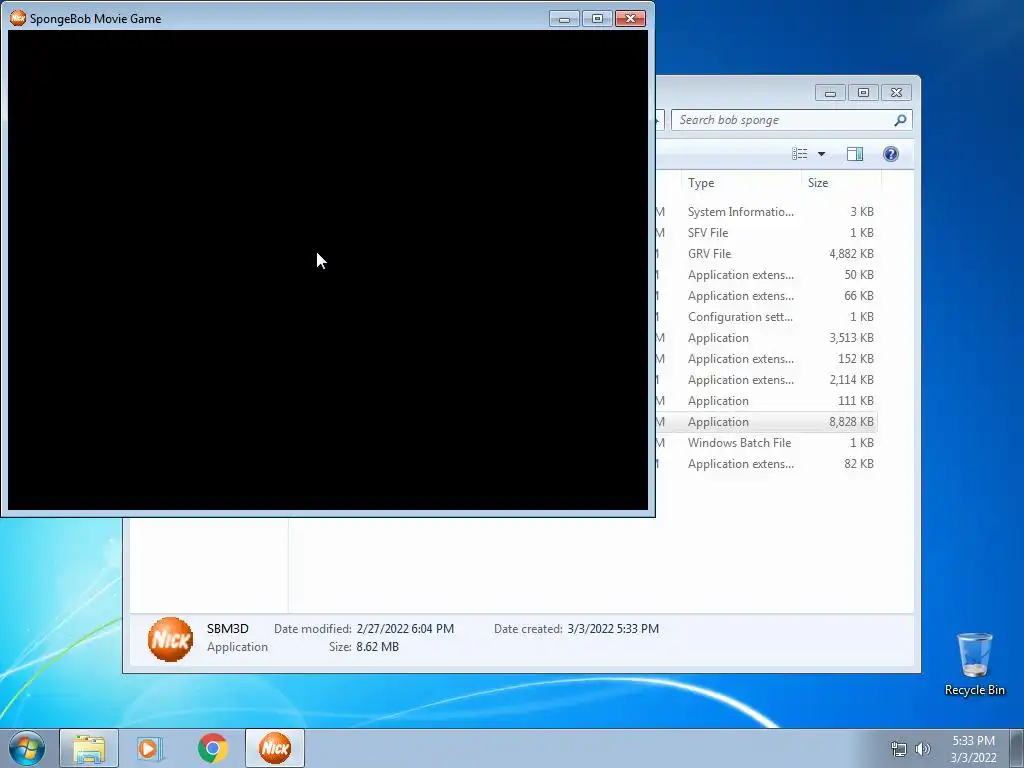Image resolution: width=1024 pixels, height=768 pixels.
Task: Click the date modified value 2/27/2022 6:04 PM
Action: (405, 629)
